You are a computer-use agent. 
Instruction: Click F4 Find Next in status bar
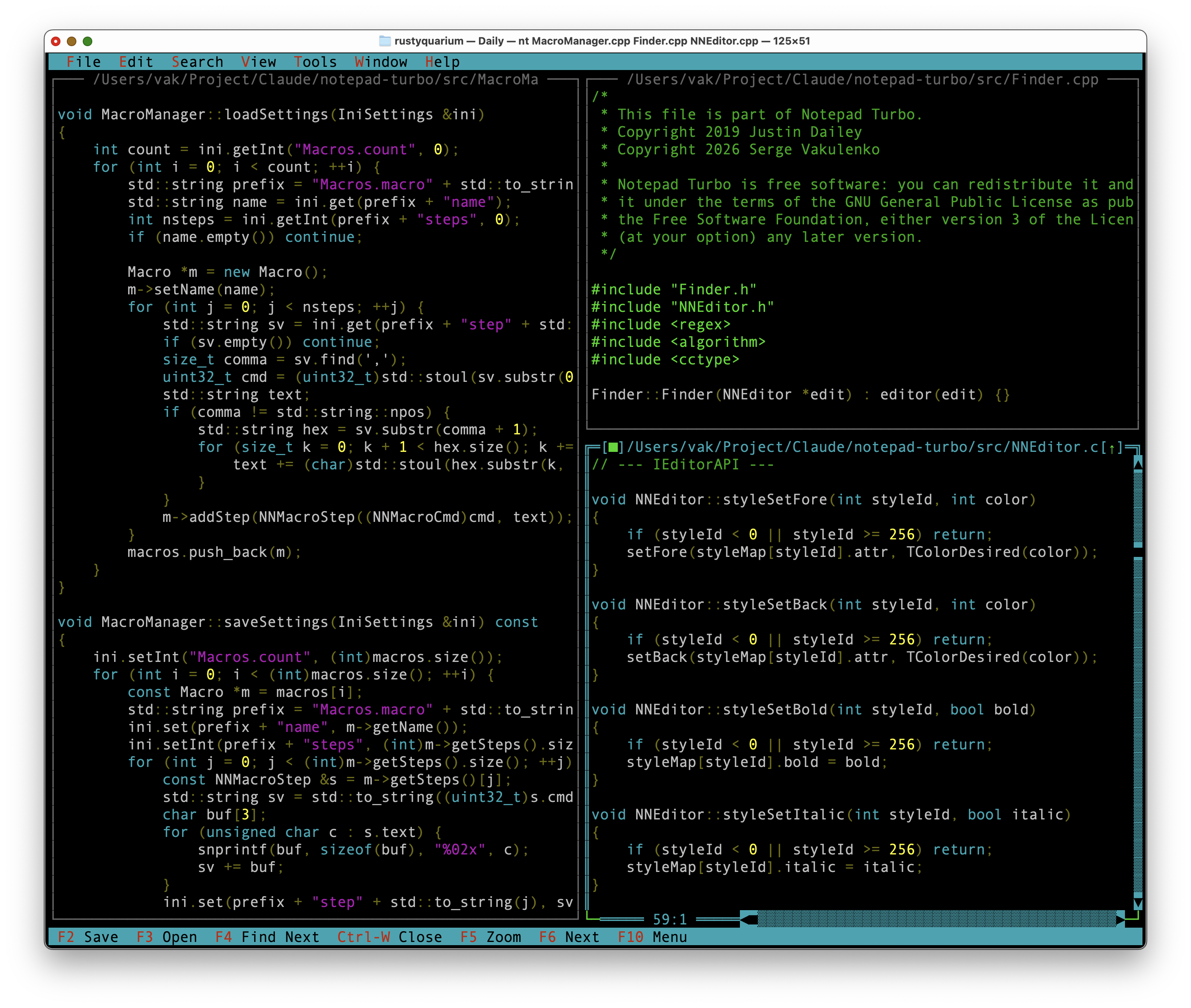click(267, 937)
